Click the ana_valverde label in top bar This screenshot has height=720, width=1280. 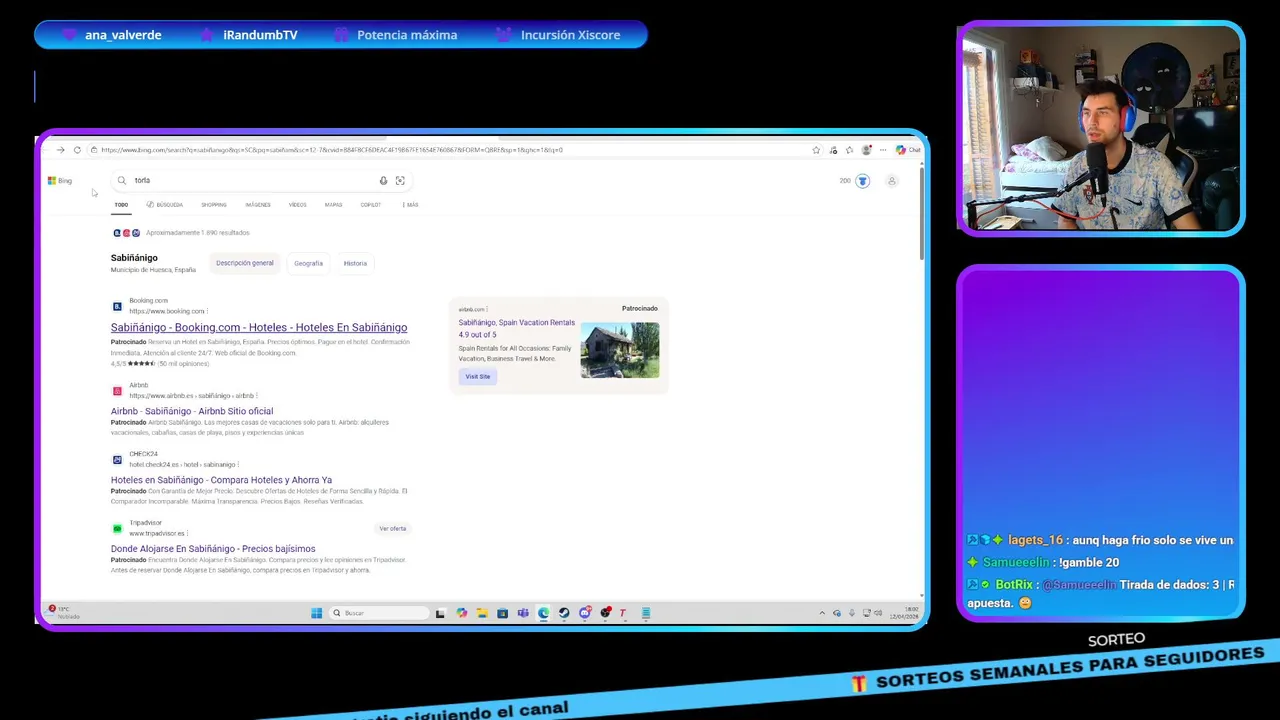coord(123,35)
